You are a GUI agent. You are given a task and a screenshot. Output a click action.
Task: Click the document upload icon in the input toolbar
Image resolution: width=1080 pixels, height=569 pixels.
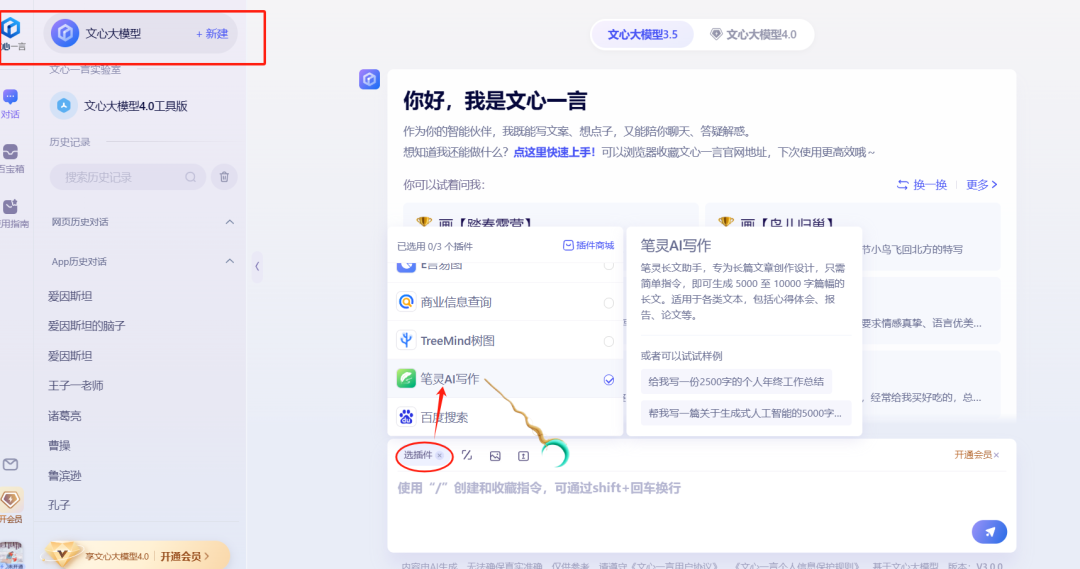click(x=523, y=456)
